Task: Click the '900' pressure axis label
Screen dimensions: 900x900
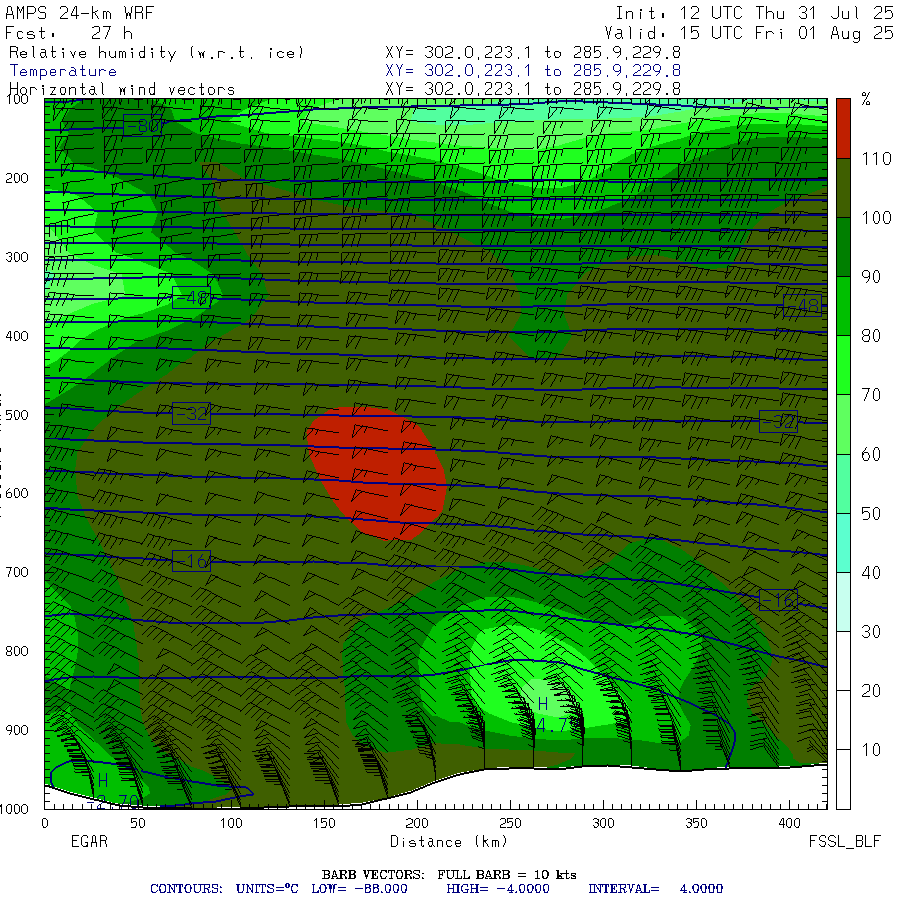Action: click(x=17, y=730)
